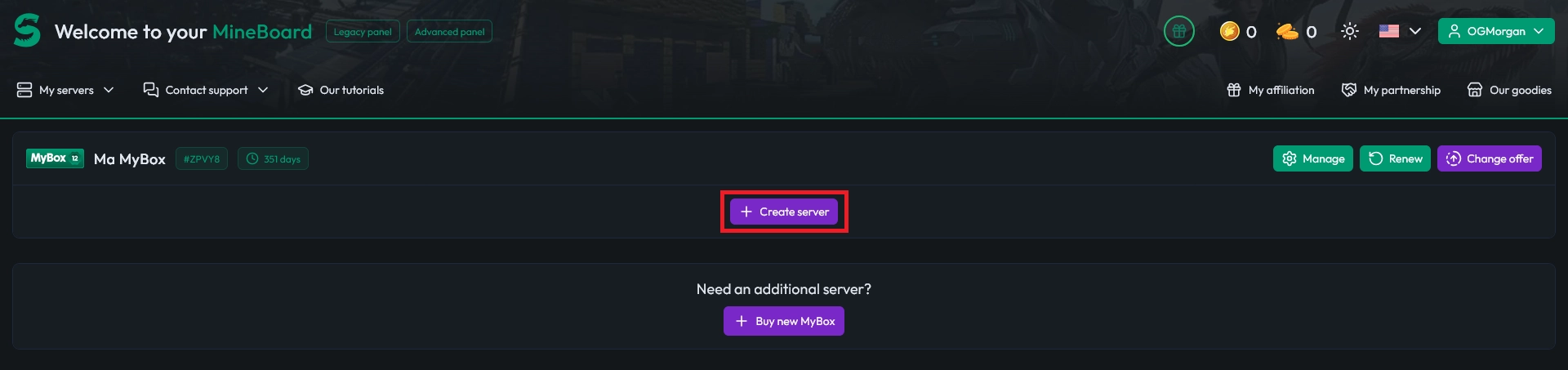Click the Manage server button

click(x=1312, y=158)
